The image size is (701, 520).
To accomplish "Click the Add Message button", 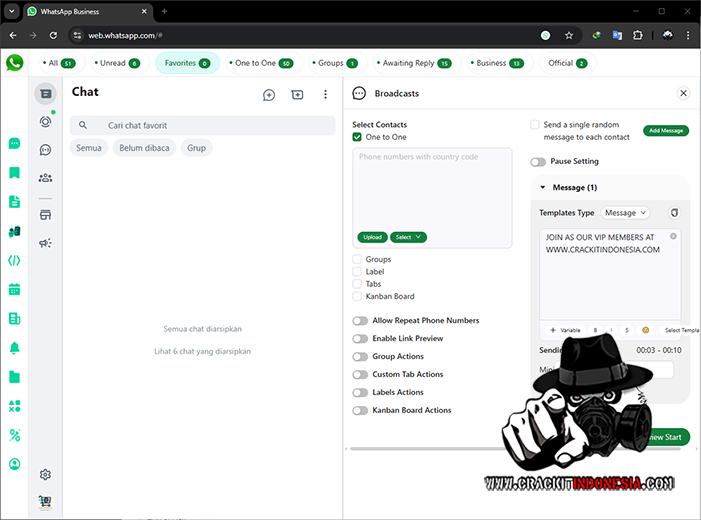I will click(665, 131).
